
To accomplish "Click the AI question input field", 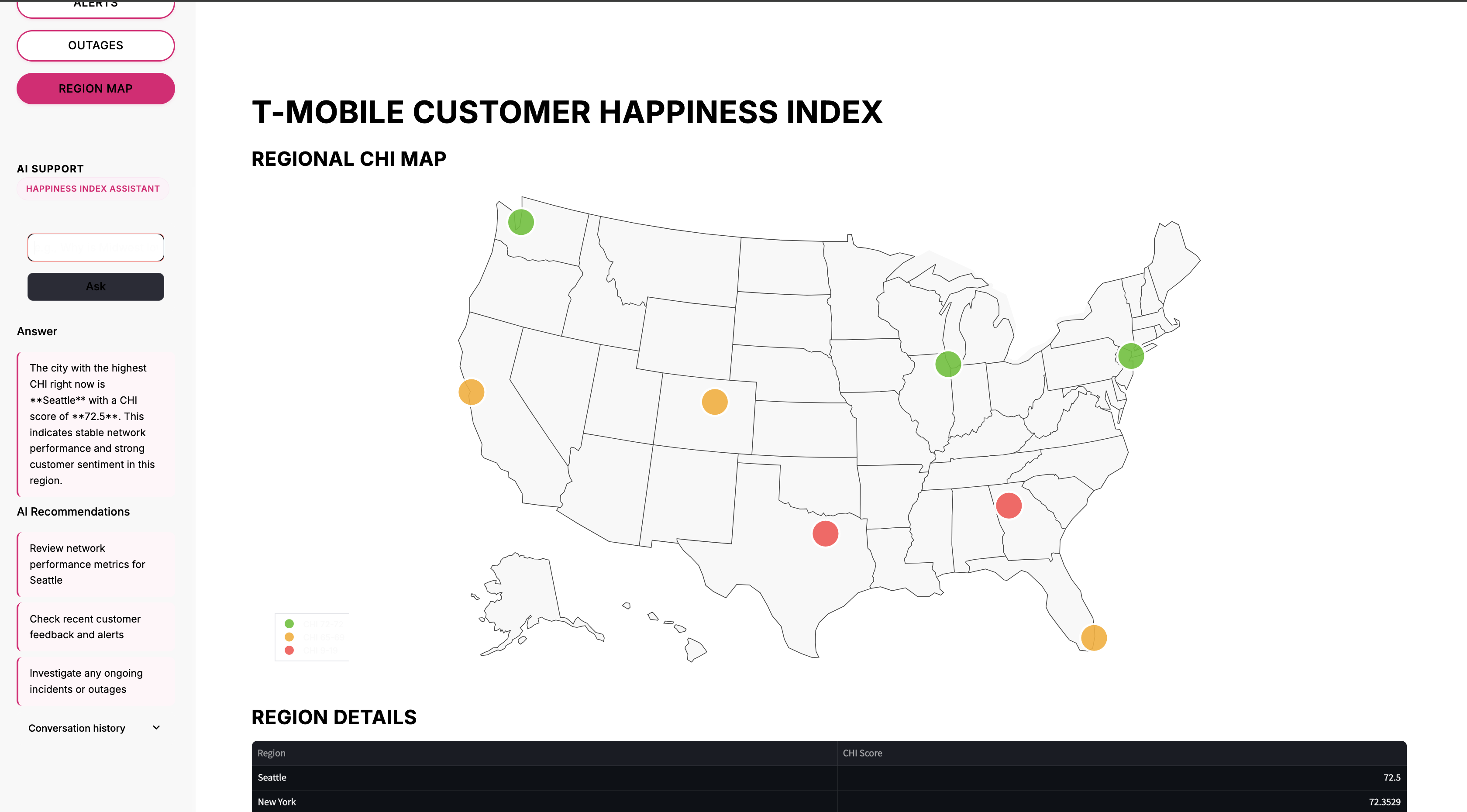I will tap(96, 248).
